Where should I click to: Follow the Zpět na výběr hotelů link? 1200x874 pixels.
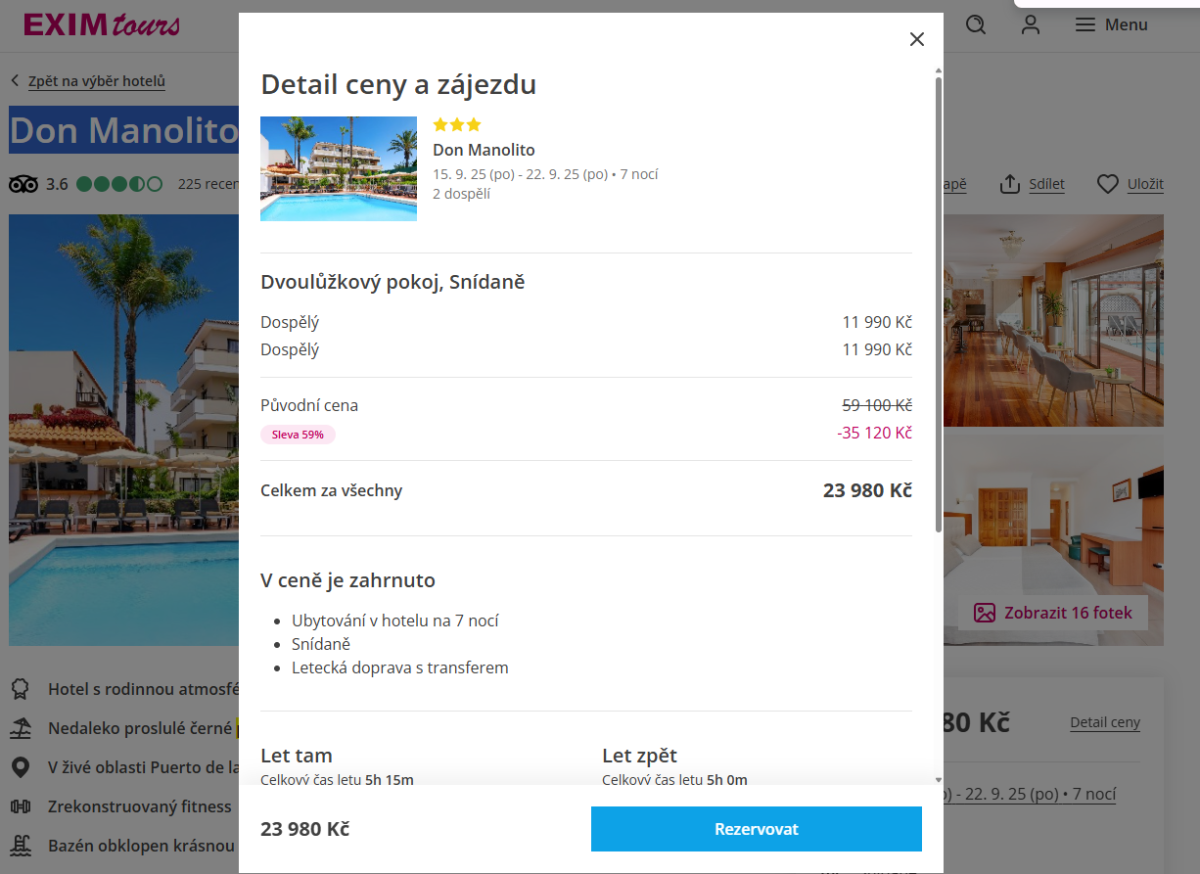[96, 82]
